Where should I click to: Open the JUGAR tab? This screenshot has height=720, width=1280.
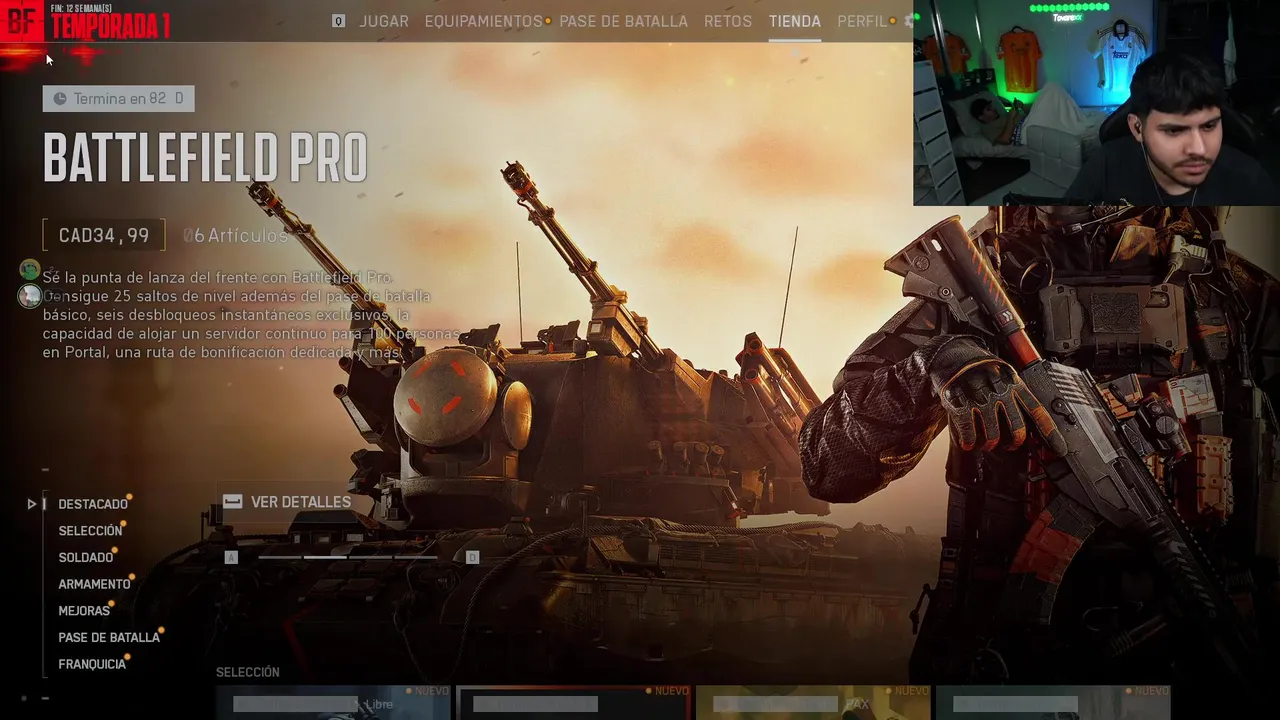(x=384, y=21)
